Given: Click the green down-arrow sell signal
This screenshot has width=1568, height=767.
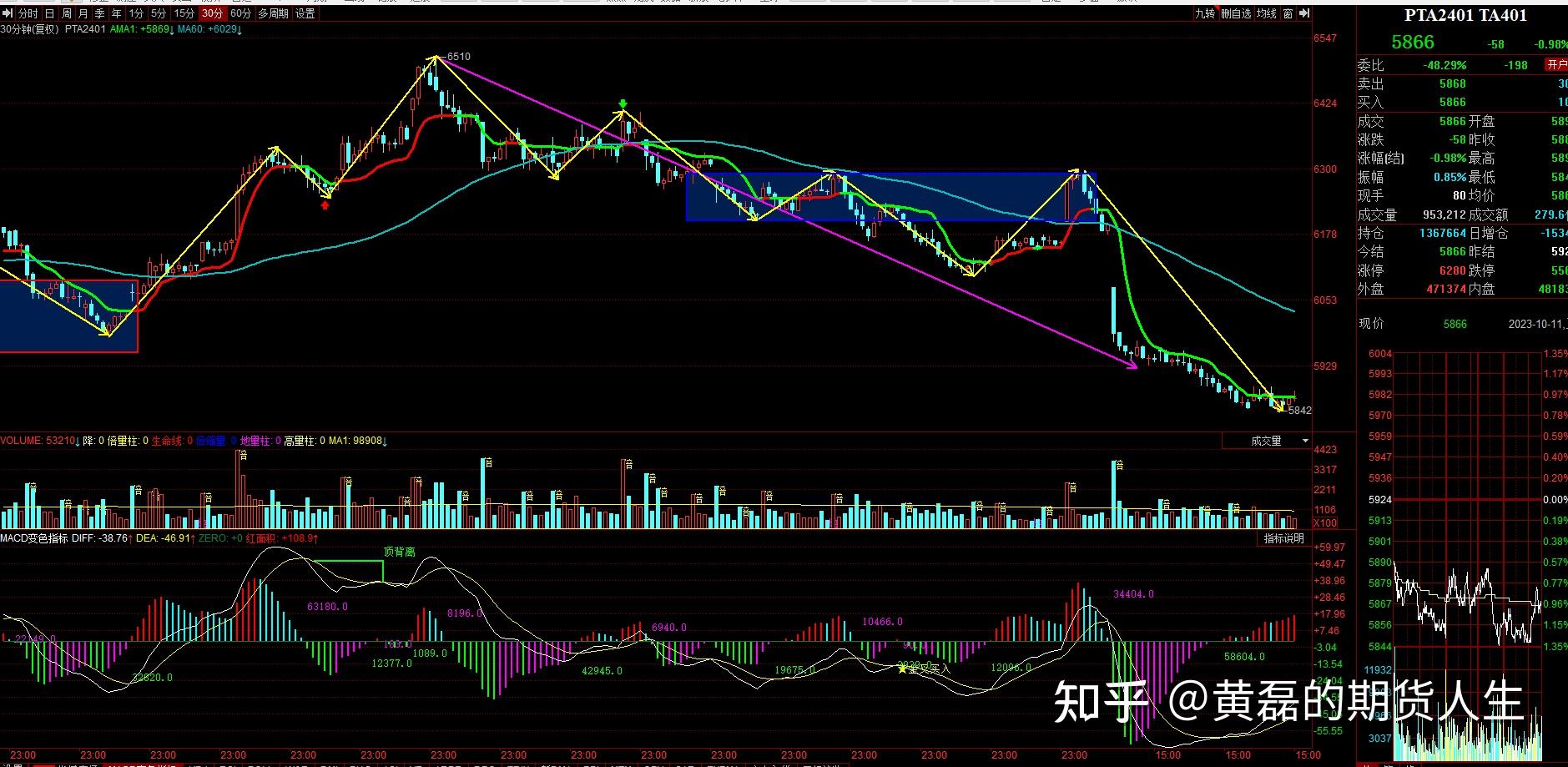Looking at the screenshot, I should click(623, 104).
